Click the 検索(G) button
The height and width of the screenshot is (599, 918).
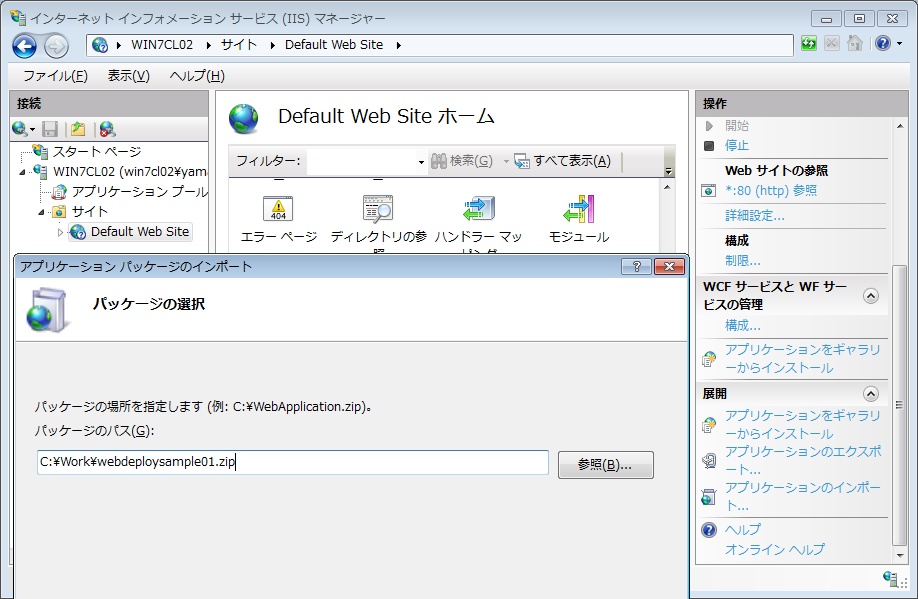[463, 160]
